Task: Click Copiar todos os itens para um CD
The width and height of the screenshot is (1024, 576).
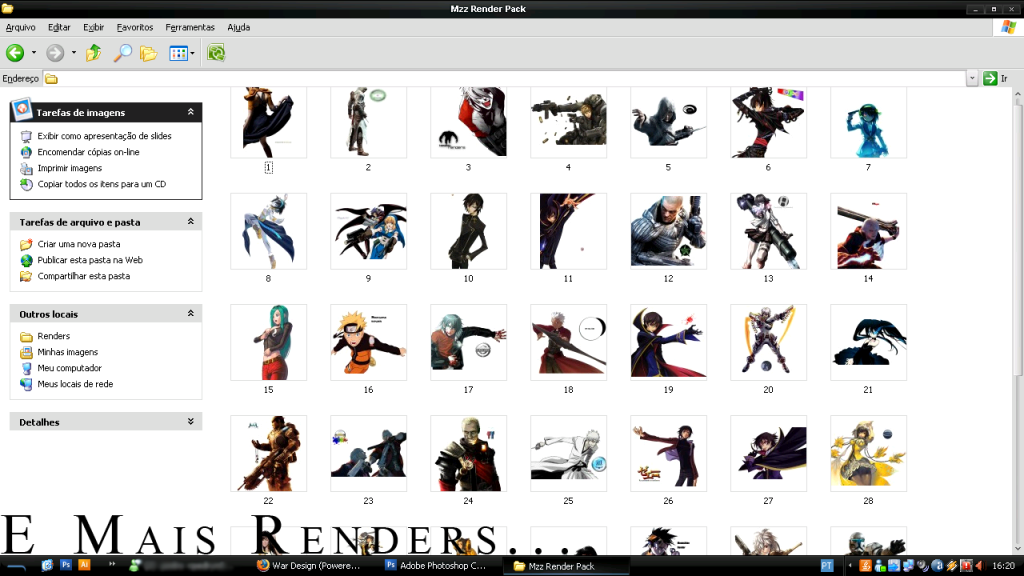Action: (102, 184)
